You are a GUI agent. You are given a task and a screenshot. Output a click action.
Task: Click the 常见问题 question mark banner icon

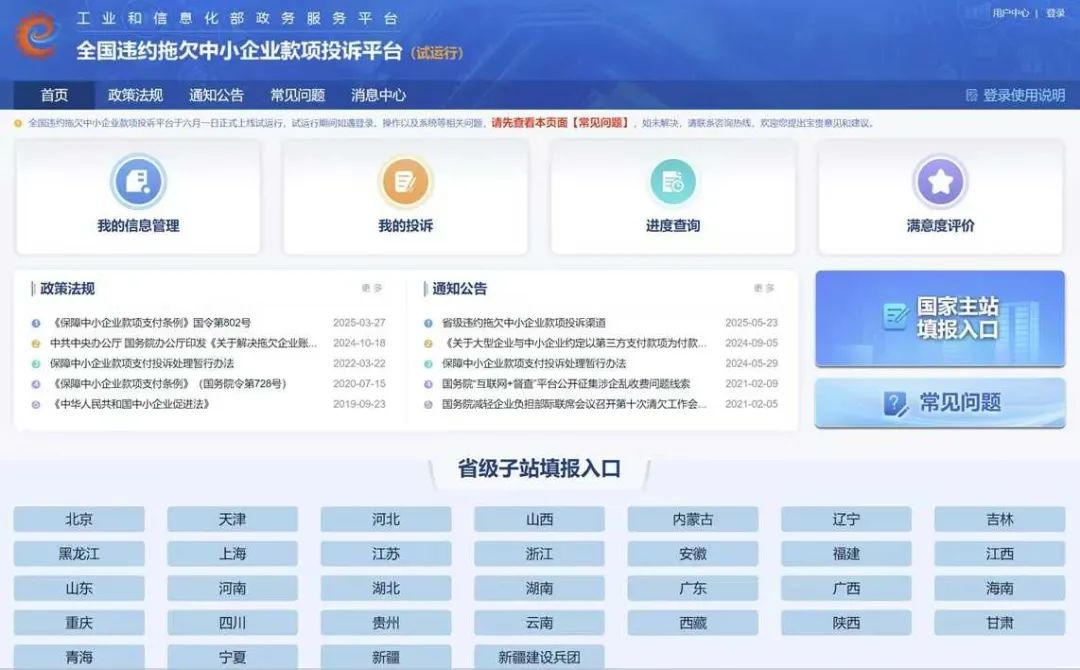click(x=896, y=403)
